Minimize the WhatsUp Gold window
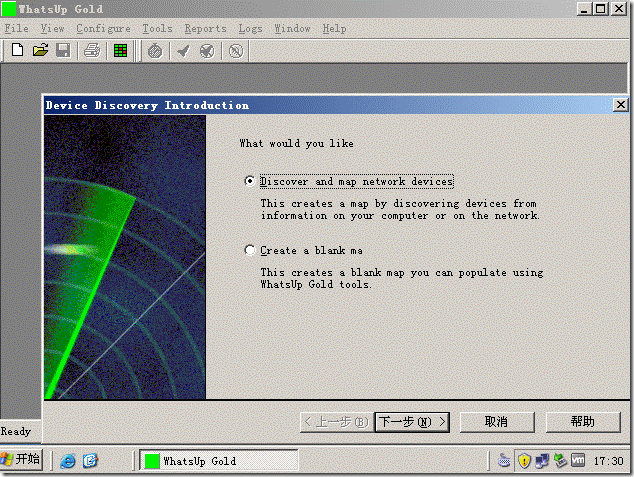The height and width of the screenshot is (477, 634). tap(584, 8)
